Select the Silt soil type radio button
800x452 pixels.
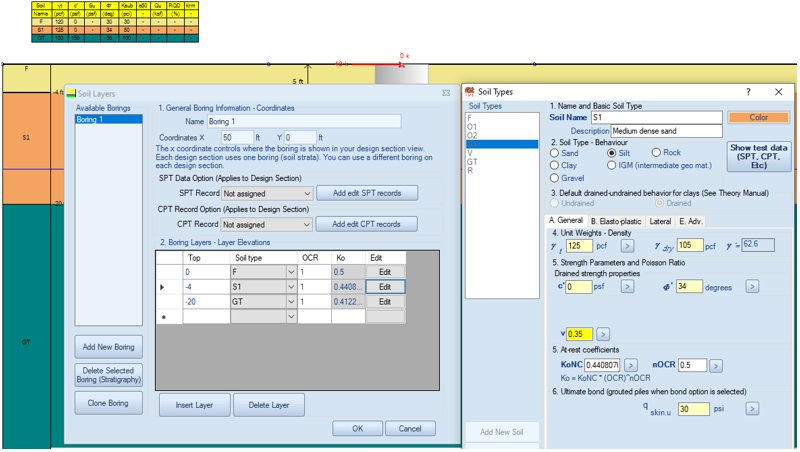coord(611,153)
